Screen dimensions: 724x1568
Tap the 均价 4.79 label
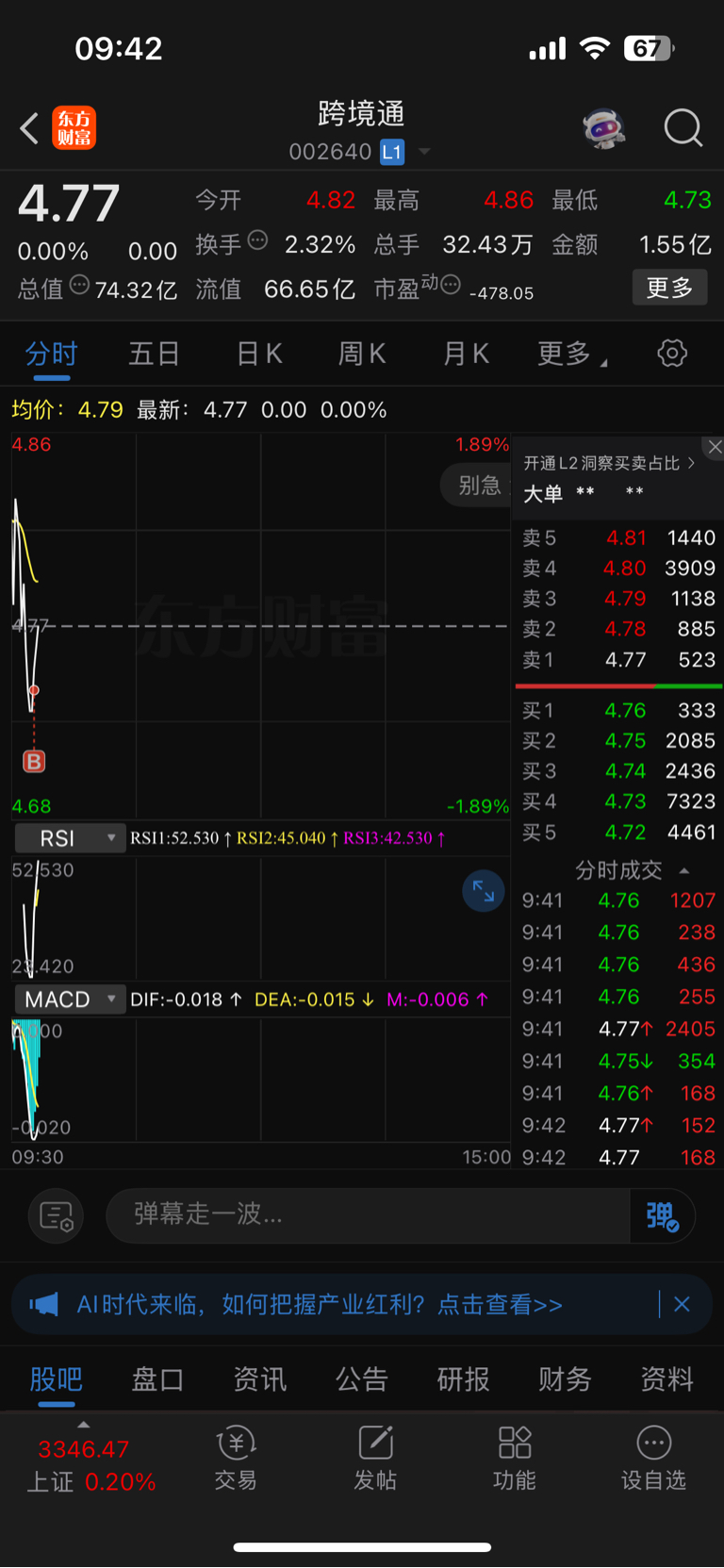[x=67, y=410]
